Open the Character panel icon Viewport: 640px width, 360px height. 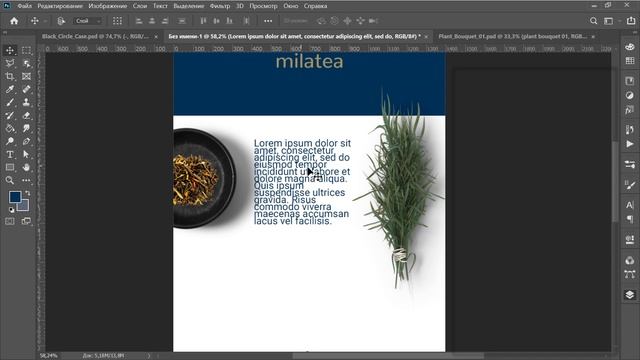point(629,205)
